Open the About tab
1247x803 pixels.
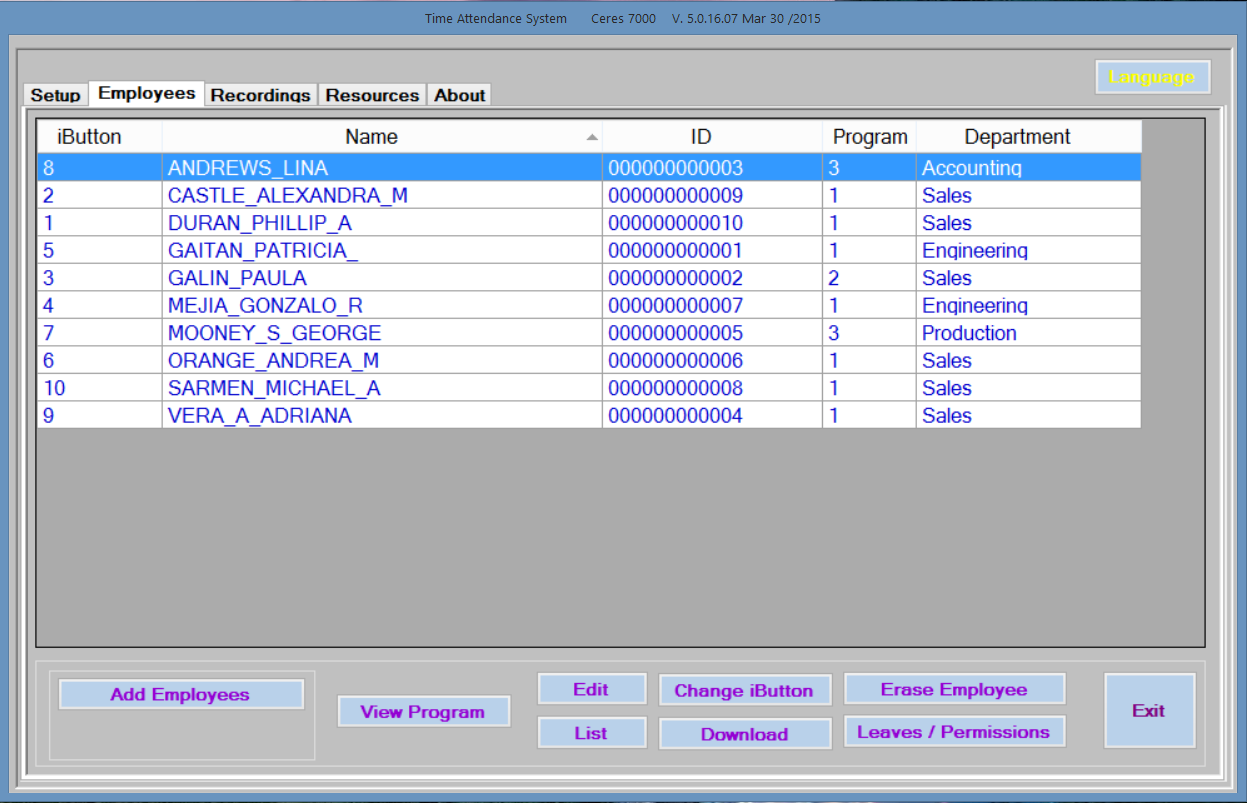tap(460, 95)
